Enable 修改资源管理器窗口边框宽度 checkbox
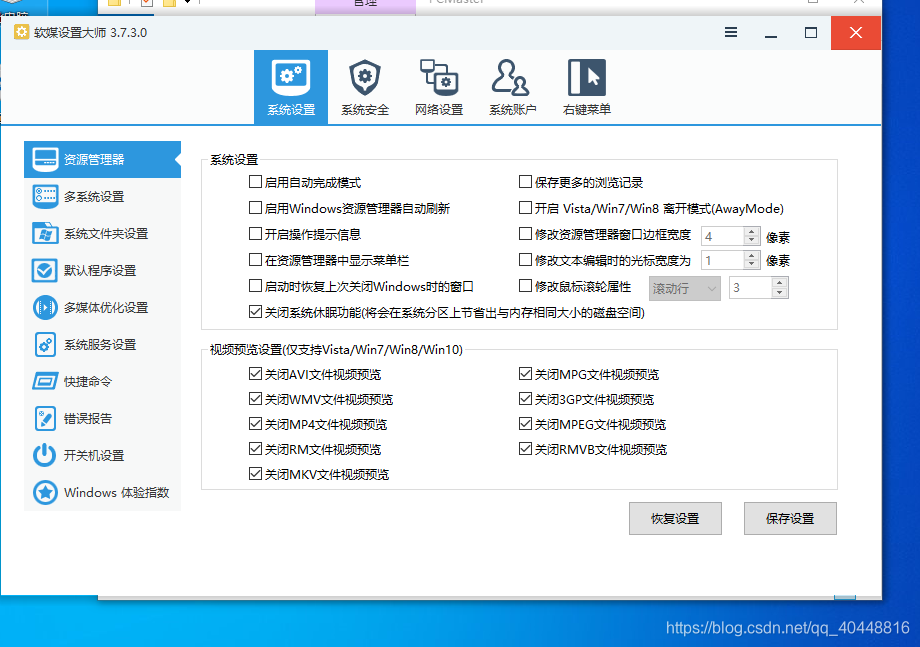This screenshot has width=920, height=647. pos(525,233)
